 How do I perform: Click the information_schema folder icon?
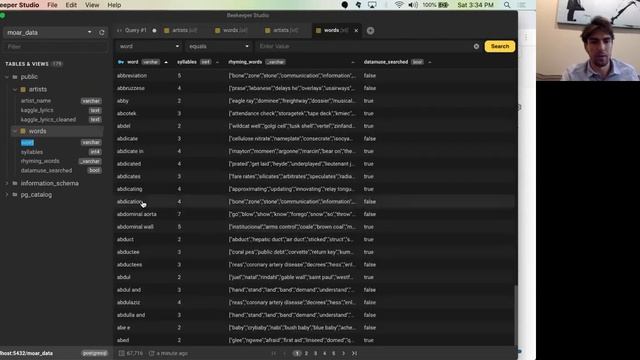(15, 183)
